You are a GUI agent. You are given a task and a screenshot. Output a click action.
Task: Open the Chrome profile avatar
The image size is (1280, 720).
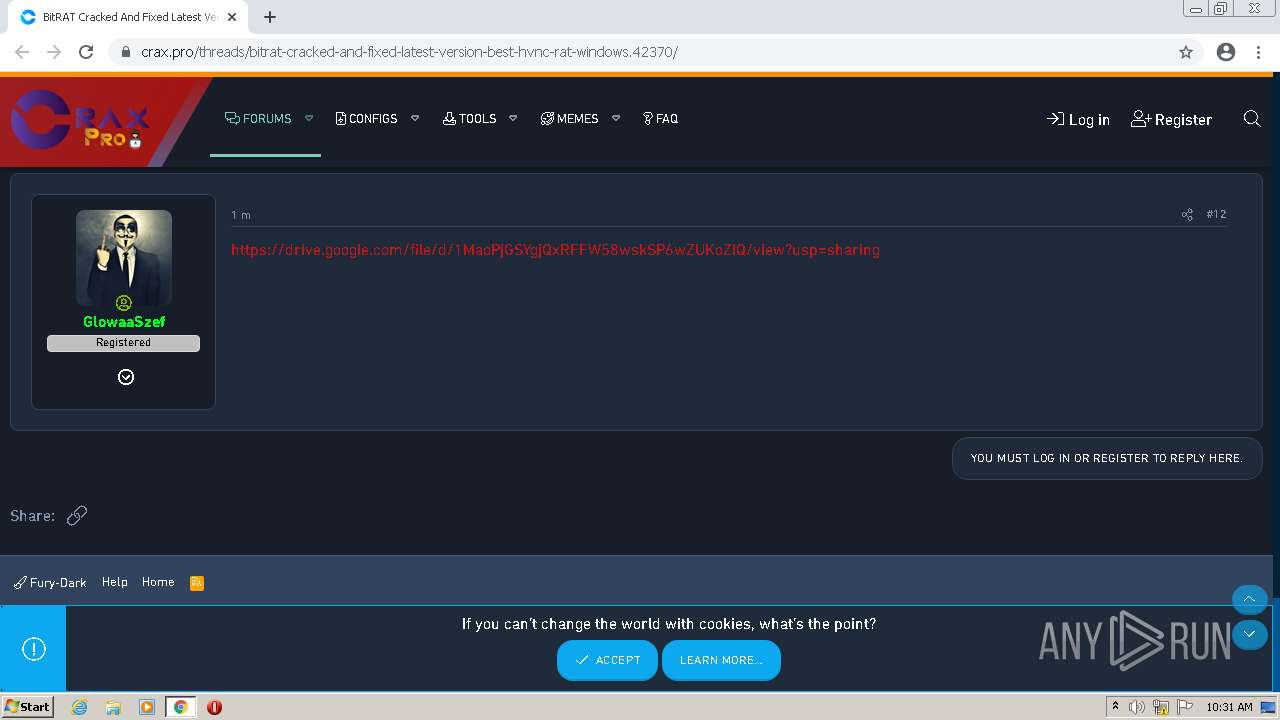[1226, 52]
